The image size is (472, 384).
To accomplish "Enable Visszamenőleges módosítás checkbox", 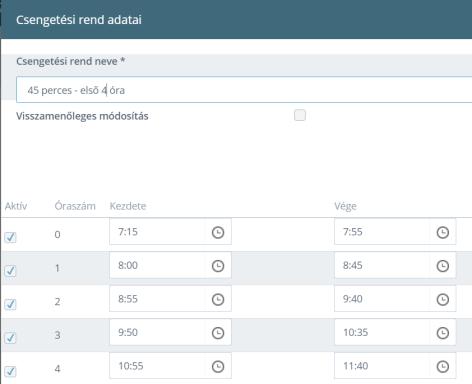I will pos(300,115).
